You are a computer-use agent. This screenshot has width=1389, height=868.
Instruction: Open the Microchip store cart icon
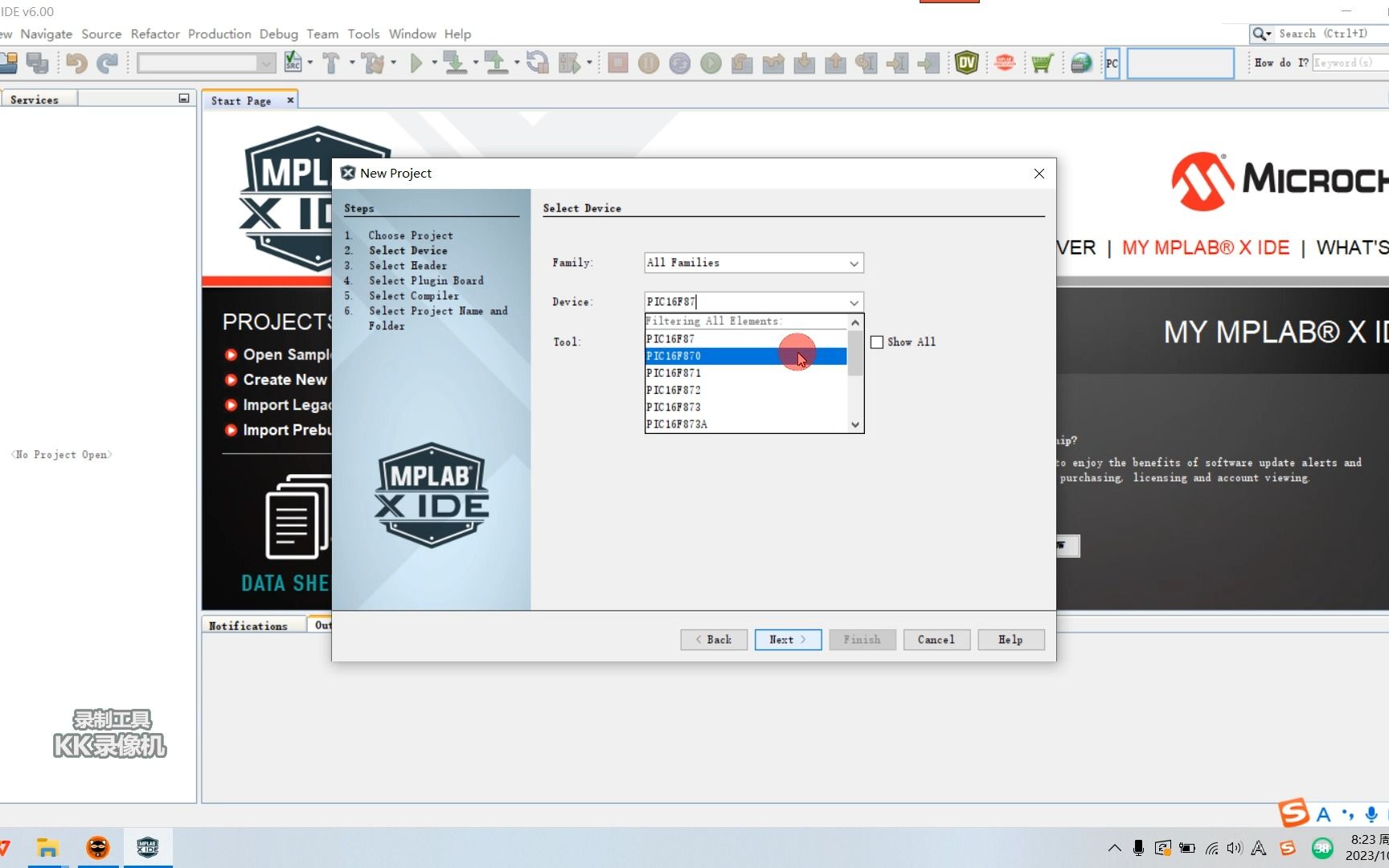(1043, 63)
